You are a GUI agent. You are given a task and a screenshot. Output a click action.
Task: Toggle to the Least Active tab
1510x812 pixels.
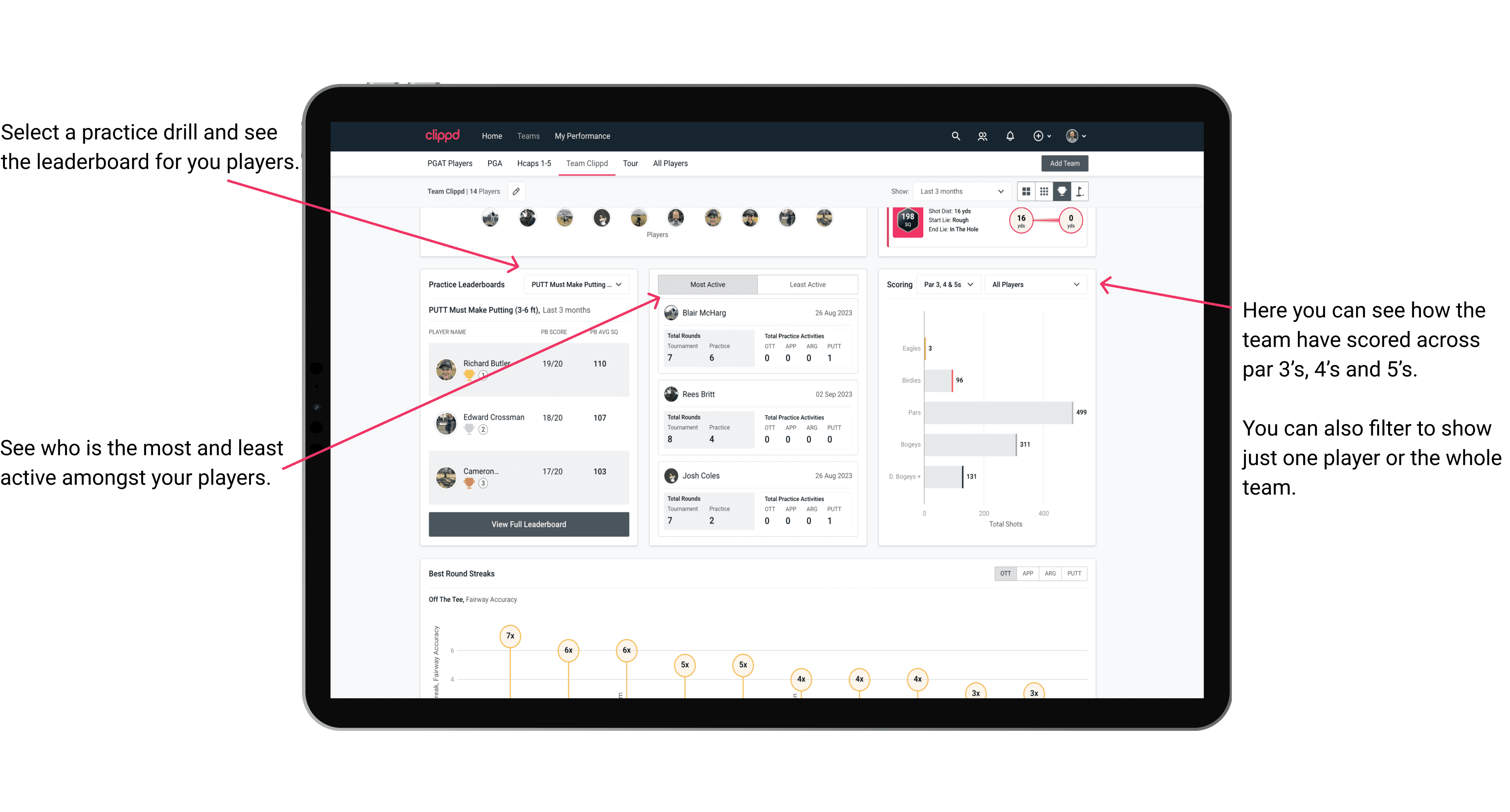pos(808,285)
